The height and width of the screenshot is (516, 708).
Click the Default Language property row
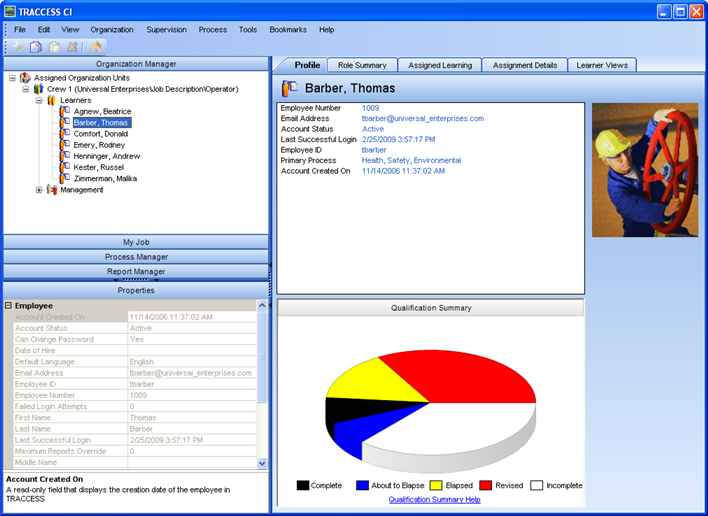click(x=135, y=362)
